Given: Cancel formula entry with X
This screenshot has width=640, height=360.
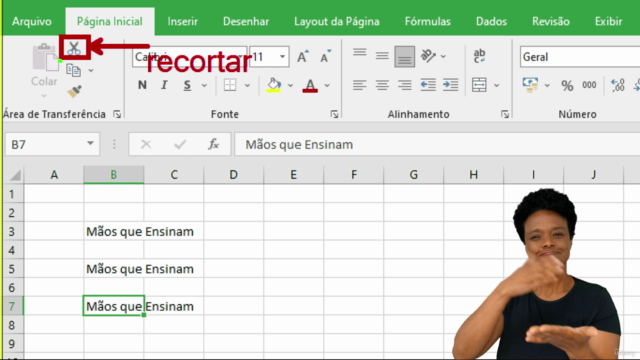Looking at the screenshot, I should (x=146, y=144).
